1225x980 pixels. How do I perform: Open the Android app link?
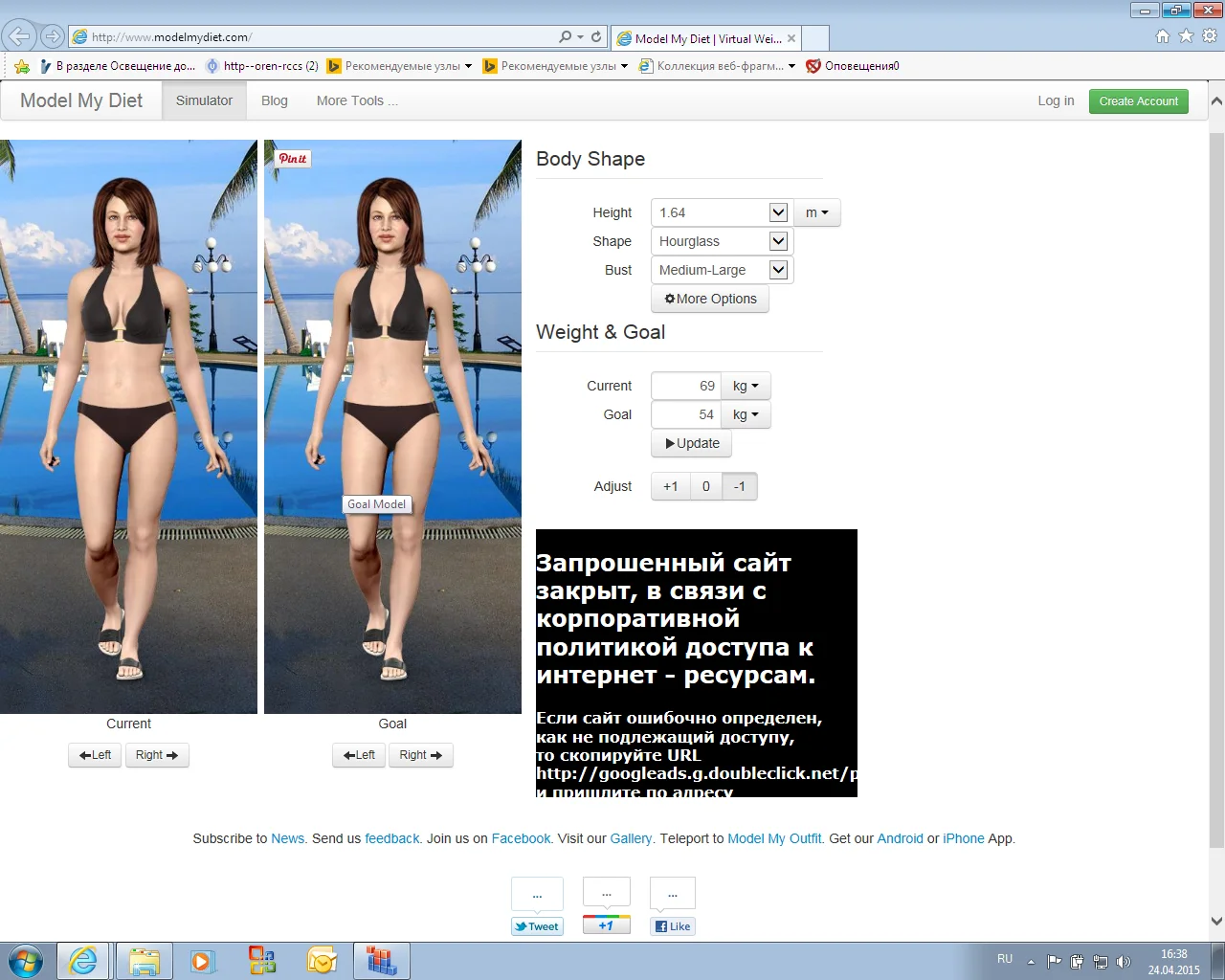pos(901,838)
